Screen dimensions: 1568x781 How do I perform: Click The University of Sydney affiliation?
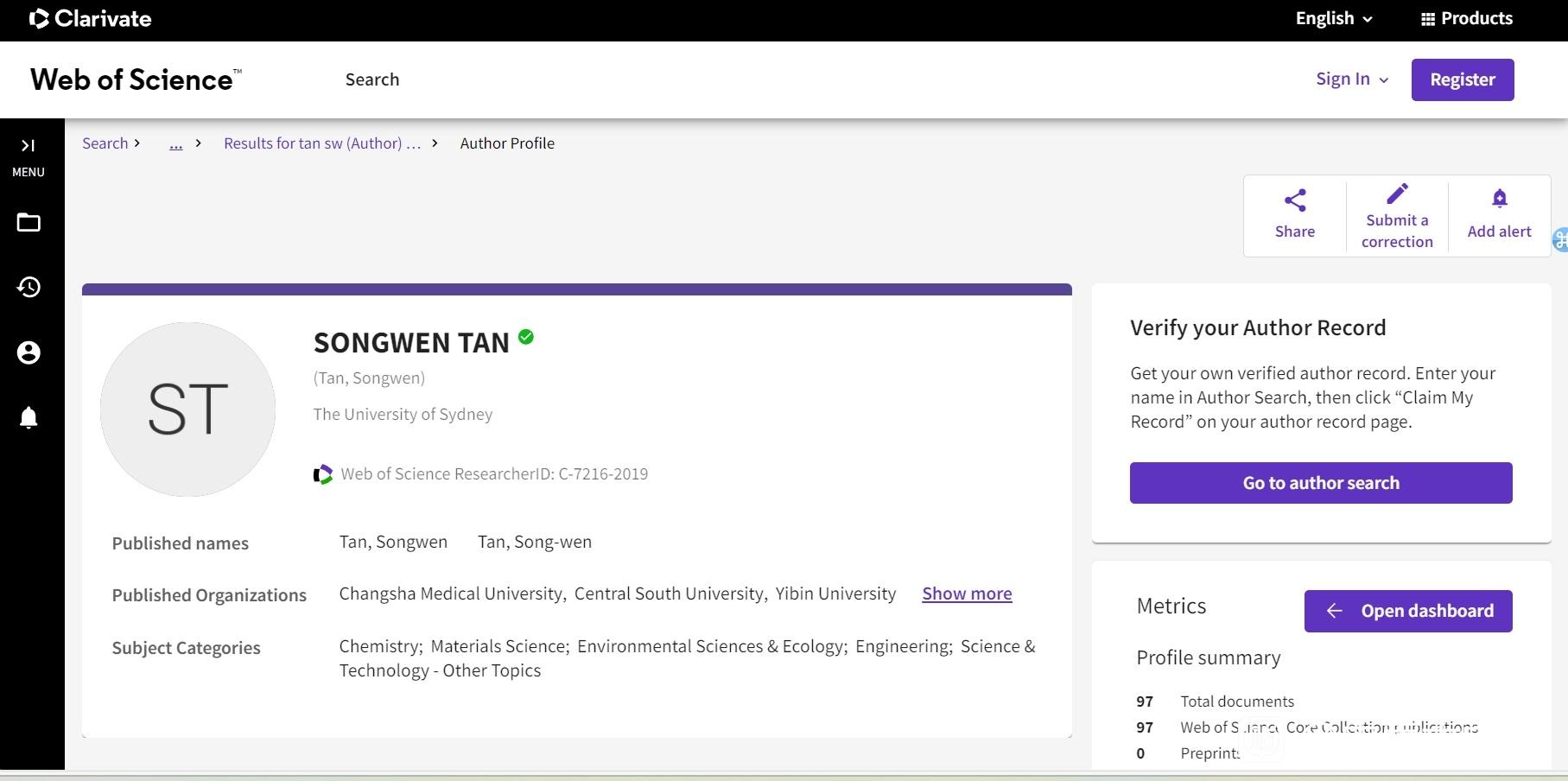point(403,414)
